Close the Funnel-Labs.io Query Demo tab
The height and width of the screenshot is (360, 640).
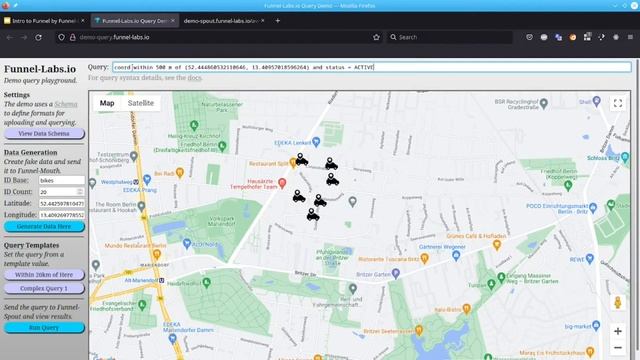tap(173, 20)
